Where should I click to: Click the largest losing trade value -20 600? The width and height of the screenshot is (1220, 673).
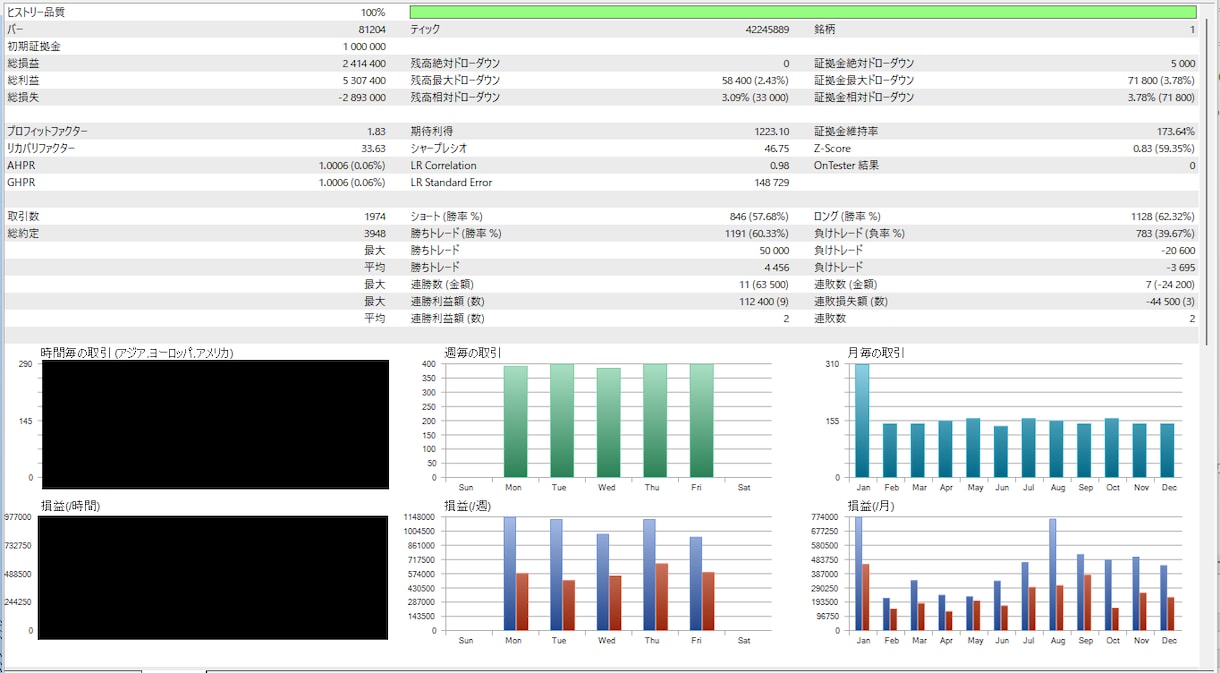pos(1178,250)
